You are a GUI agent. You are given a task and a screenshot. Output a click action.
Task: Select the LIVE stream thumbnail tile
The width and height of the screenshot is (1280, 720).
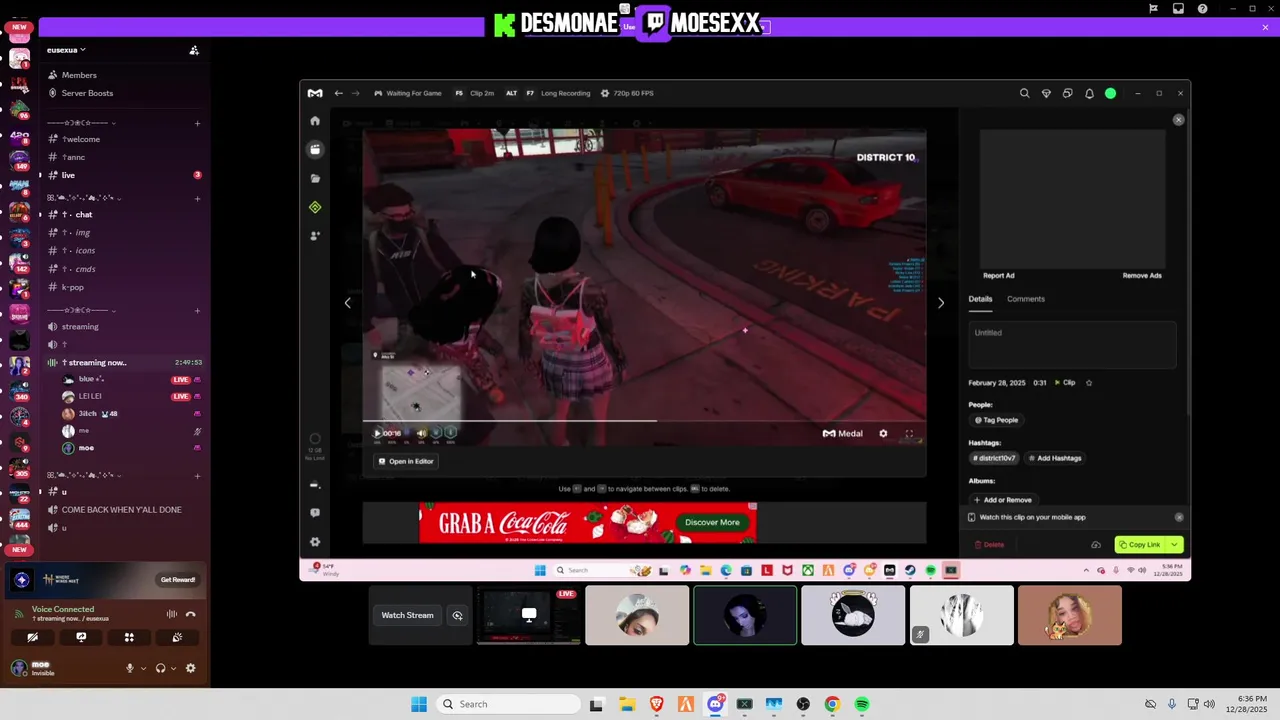529,615
